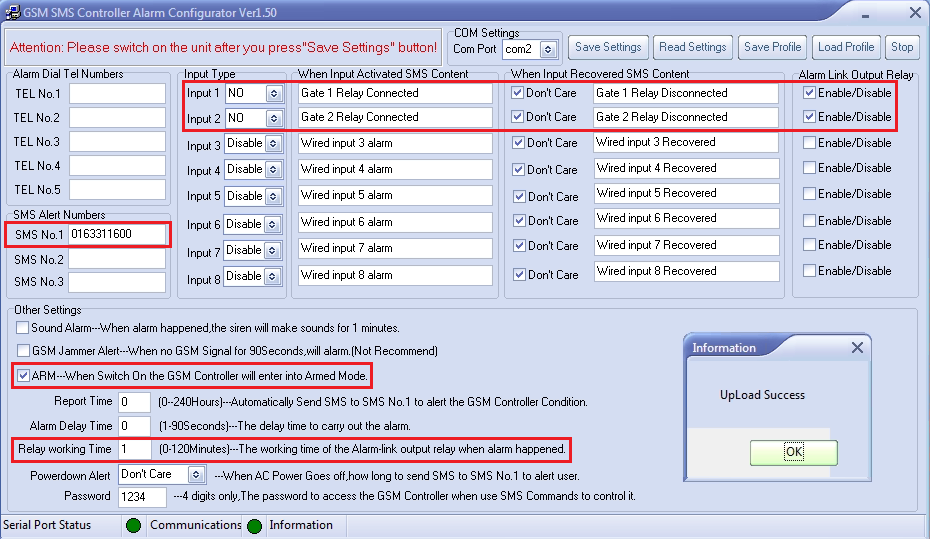The width and height of the screenshot is (930, 539).
Task: Toggle GSM Jammer Alert checkbox
Action: (23, 351)
